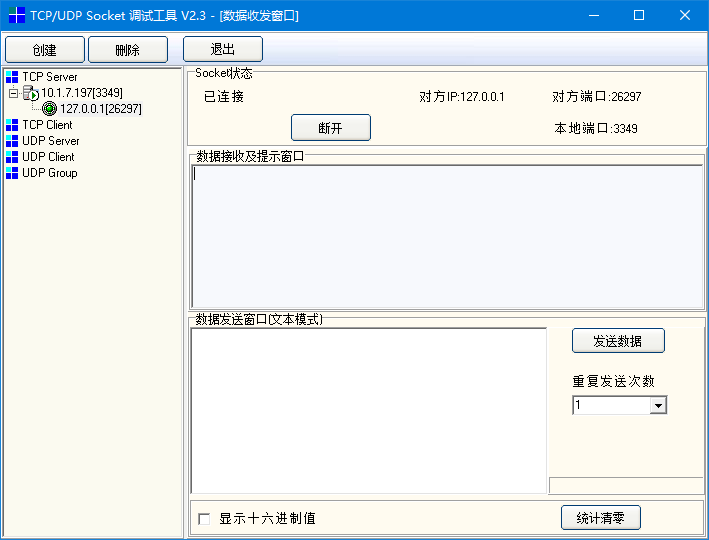Click the 对方端口:26297 text
This screenshot has width=709, height=540.
[596, 96]
